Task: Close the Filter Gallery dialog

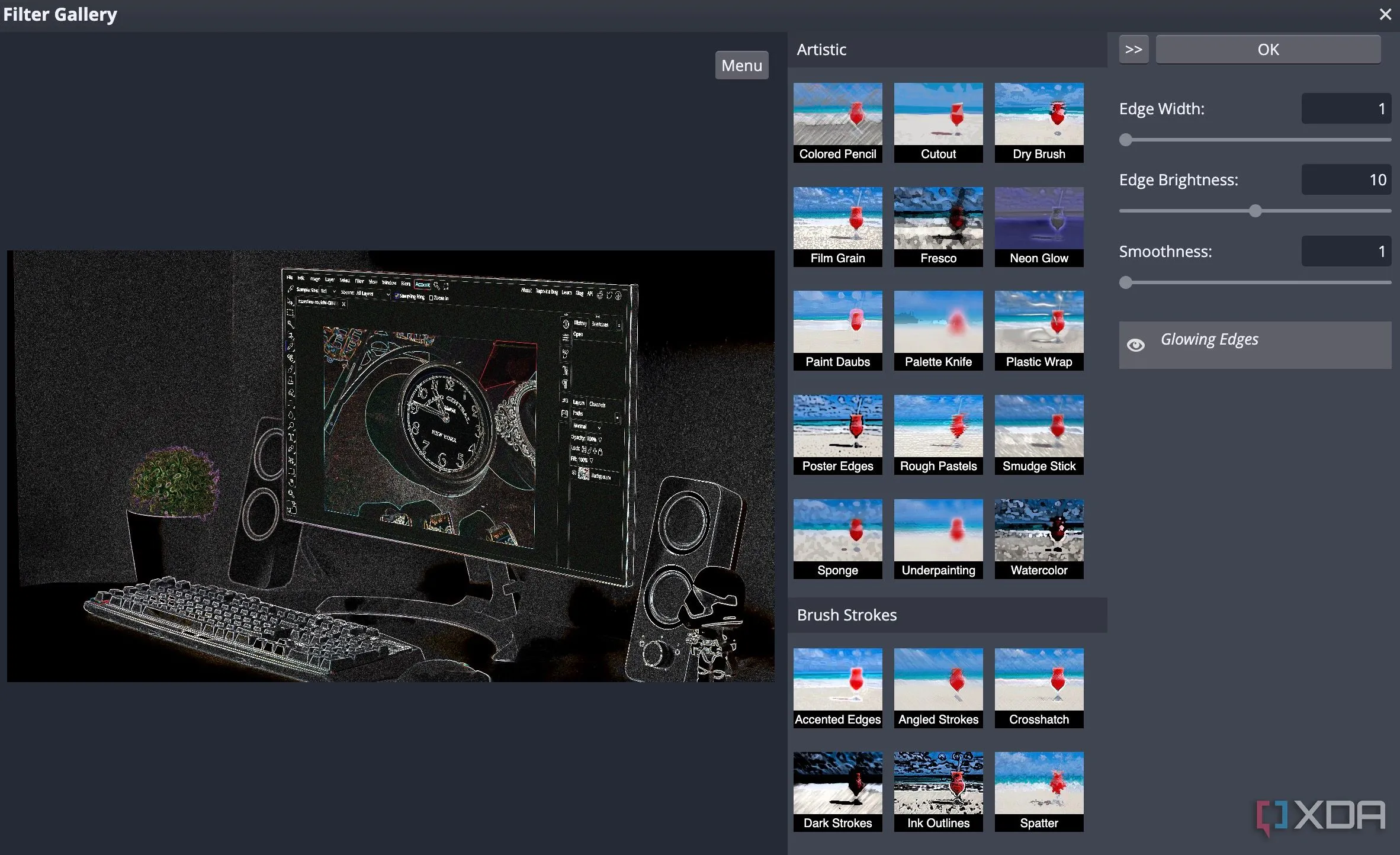Action: click(1385, 14)
